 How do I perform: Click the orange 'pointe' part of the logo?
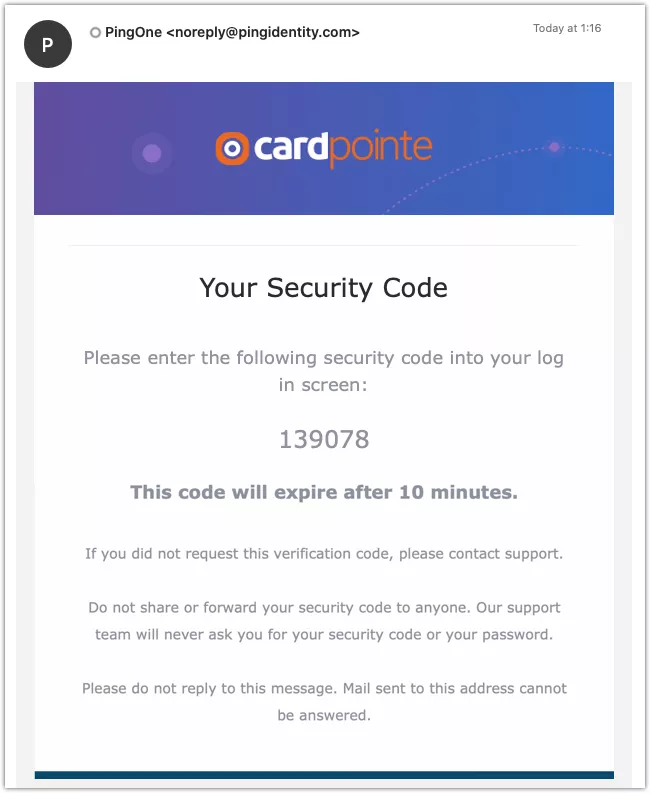(380, 149)
